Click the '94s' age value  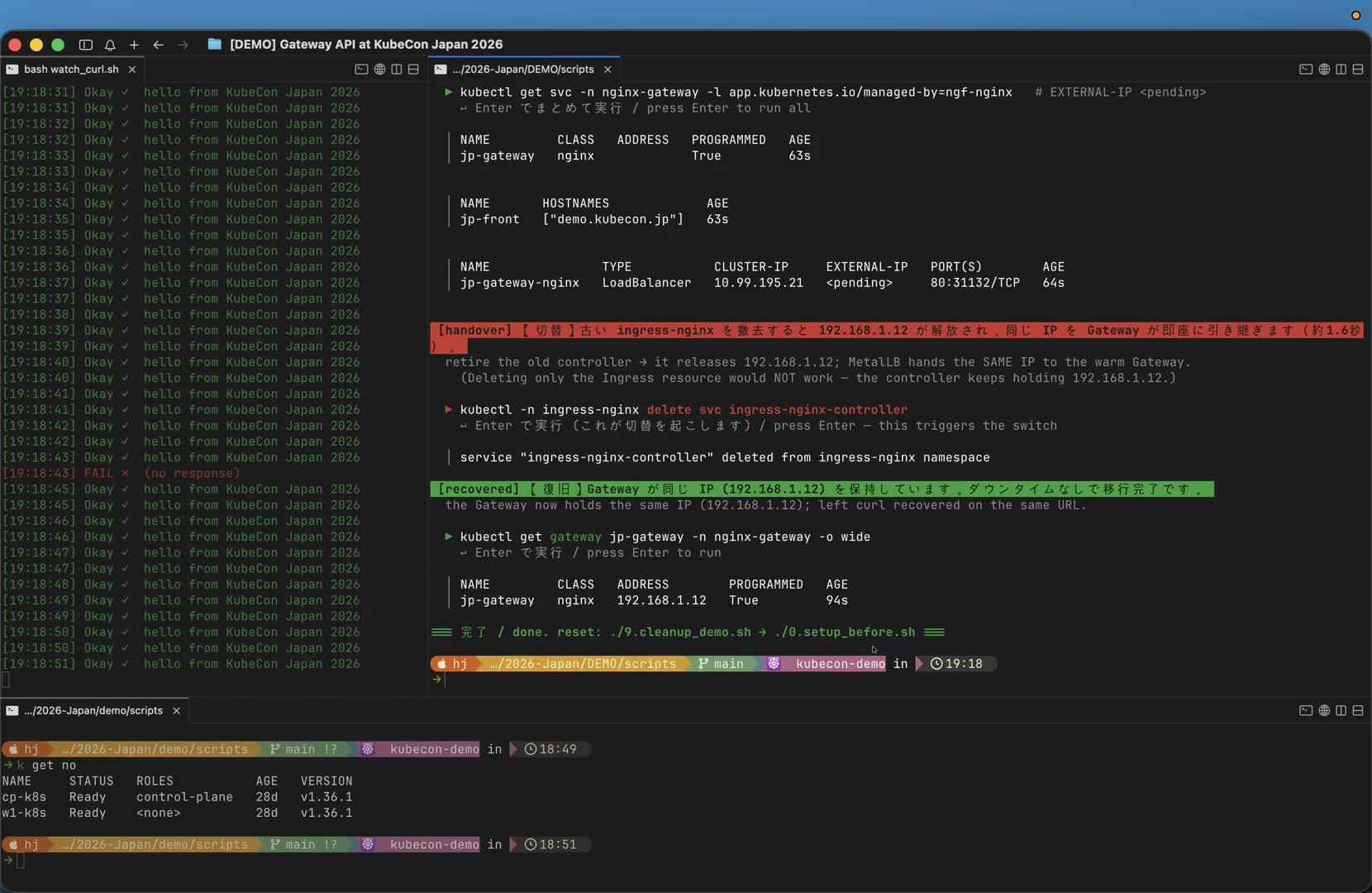pos(837,600)
